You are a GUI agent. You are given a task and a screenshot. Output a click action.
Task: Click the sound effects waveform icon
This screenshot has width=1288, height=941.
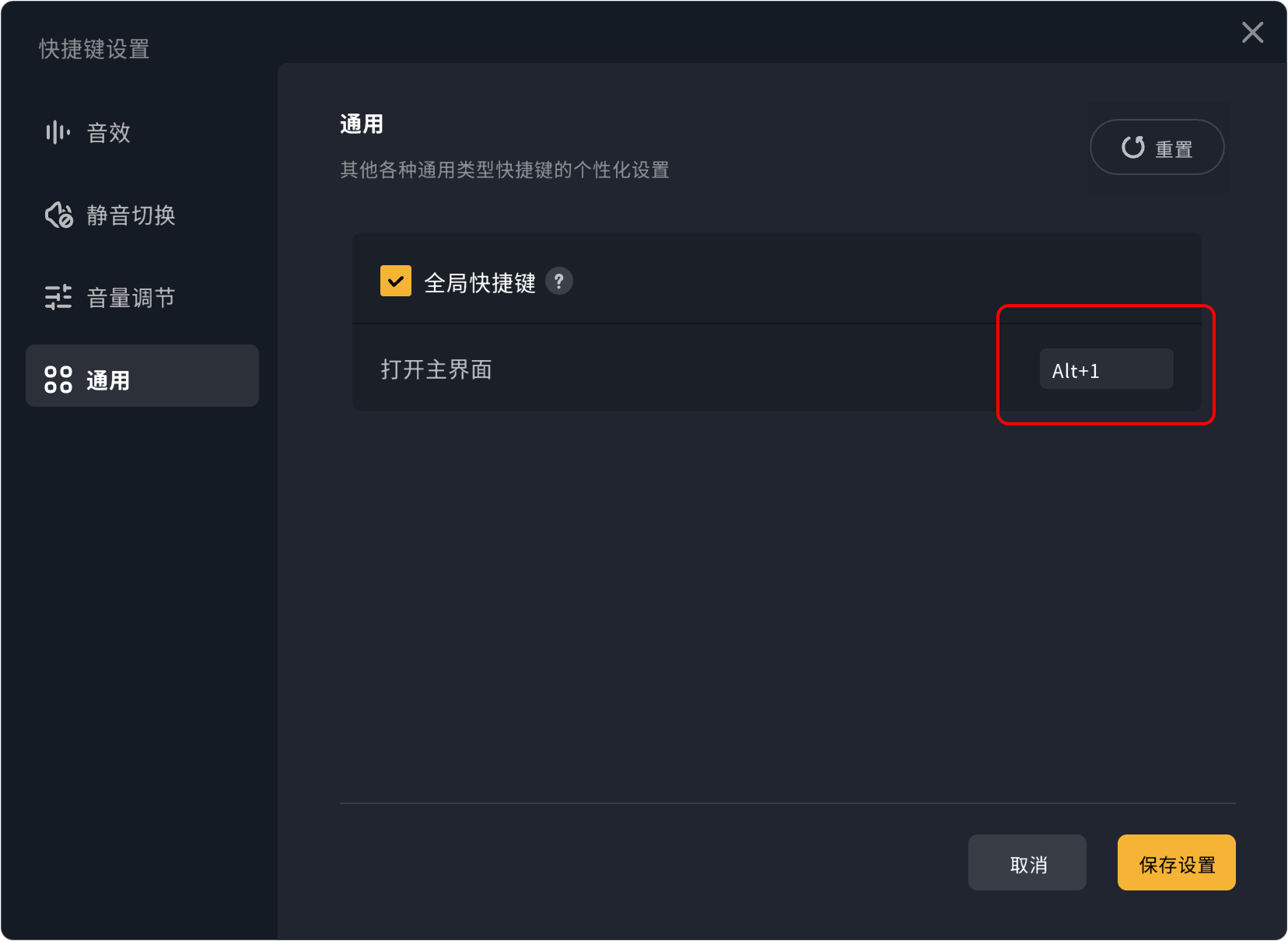(x=58, y=132)
